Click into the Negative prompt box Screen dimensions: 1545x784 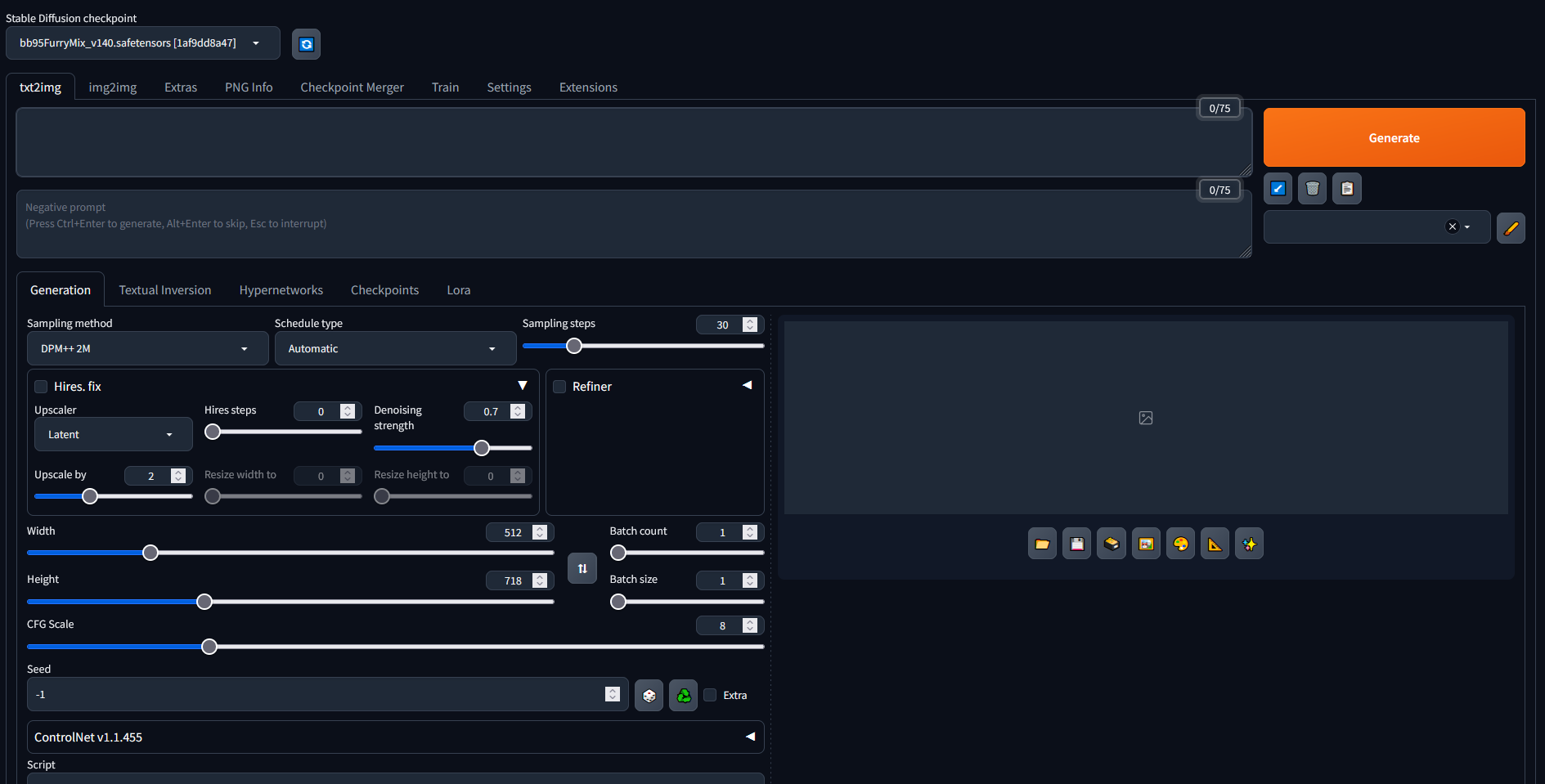click(634, 224)
